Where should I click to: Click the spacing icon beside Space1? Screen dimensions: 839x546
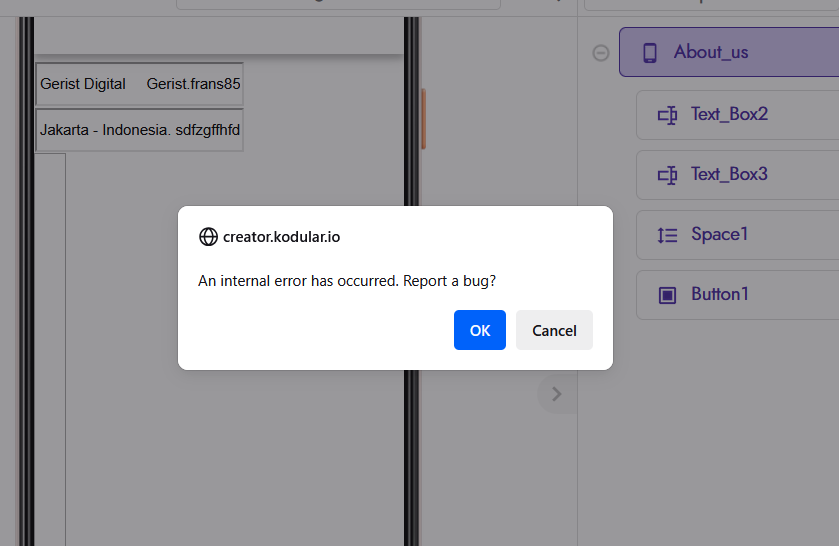point(667,235)
